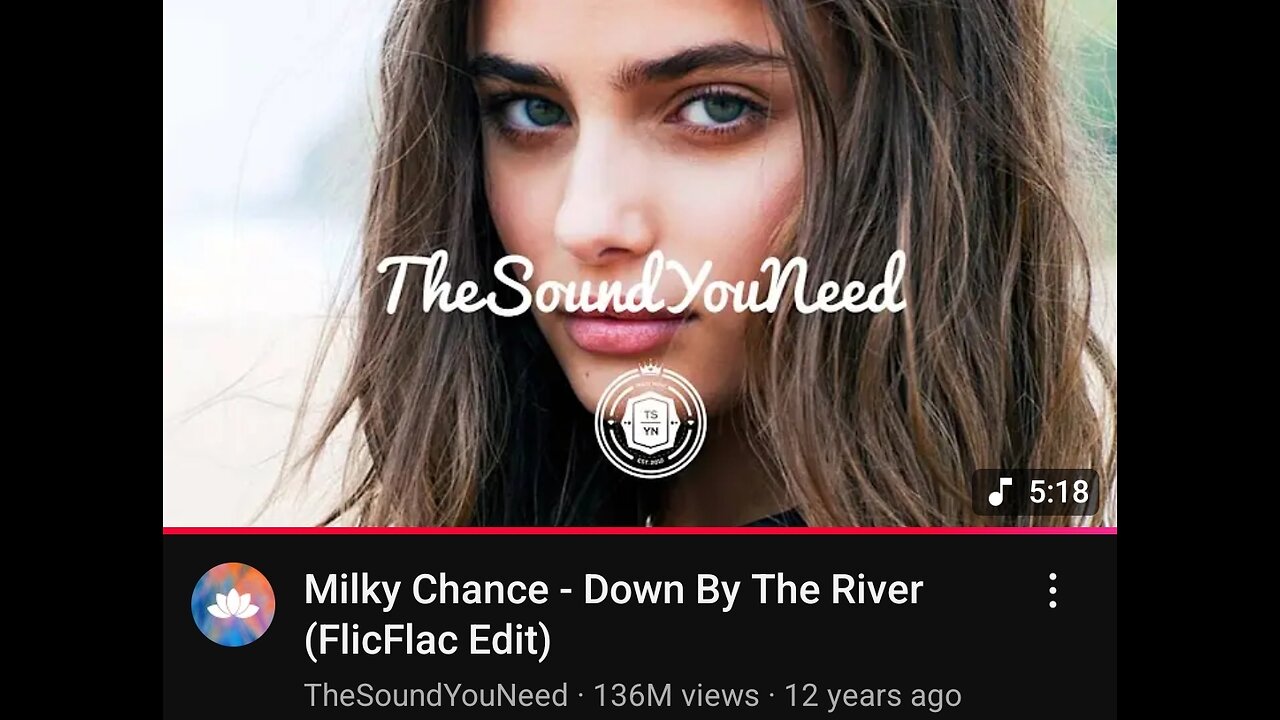Image resolution: width=1280 pixels, height=720 pixels.
Task: Open the Milky Chance - Down By The River title
Action: pos(613,614)
